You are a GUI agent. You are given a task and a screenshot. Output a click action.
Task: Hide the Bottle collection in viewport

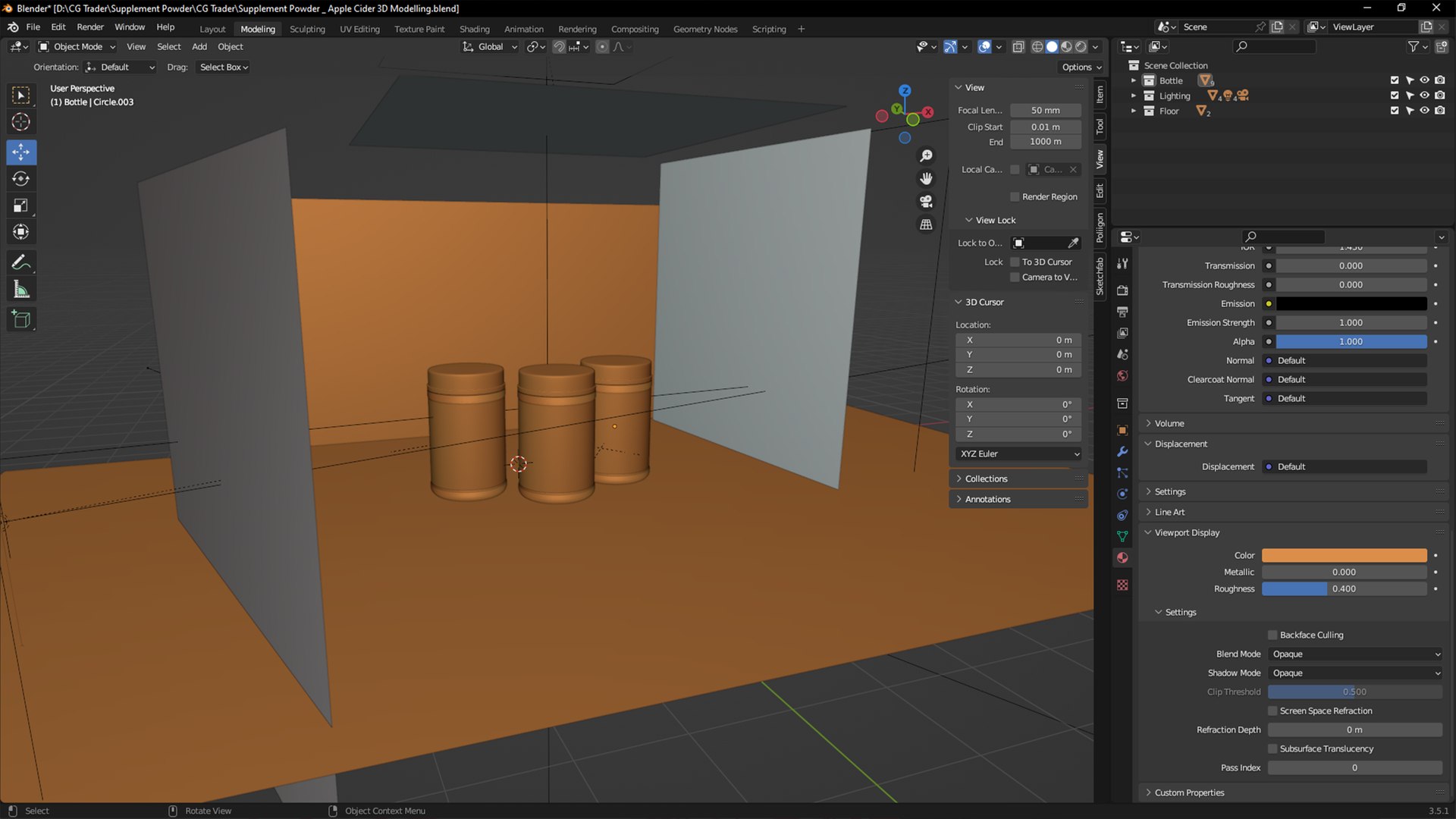tap(1425, 80)
